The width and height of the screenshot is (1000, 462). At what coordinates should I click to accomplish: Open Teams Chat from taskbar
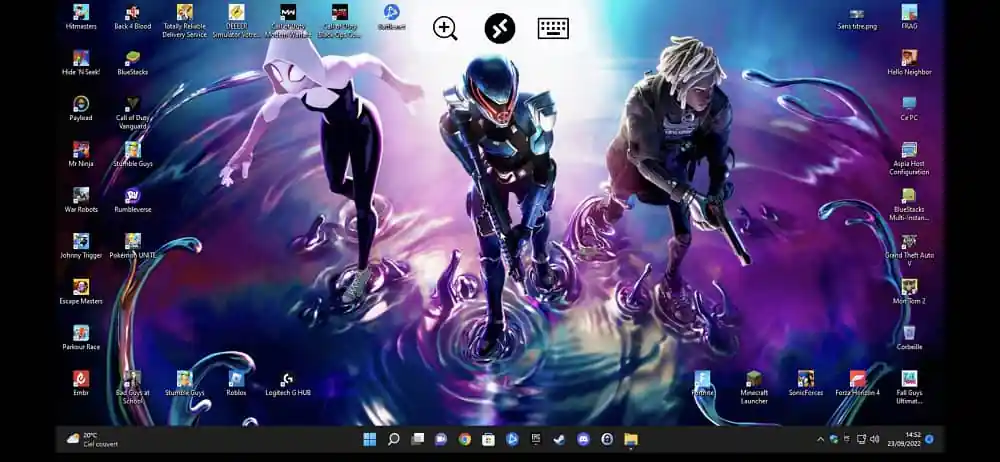(441, 439)
